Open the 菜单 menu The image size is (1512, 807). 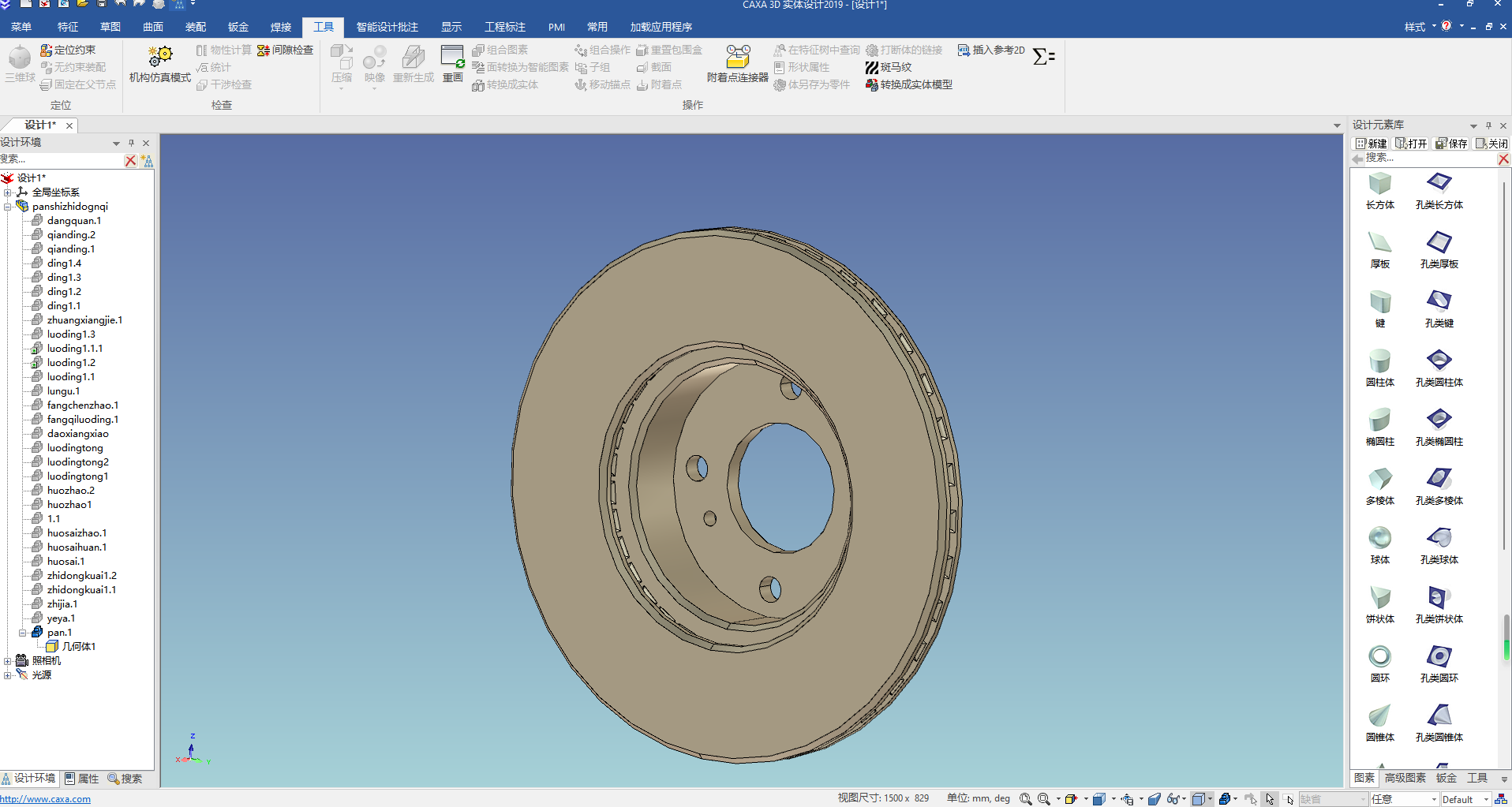coord(21,27)
